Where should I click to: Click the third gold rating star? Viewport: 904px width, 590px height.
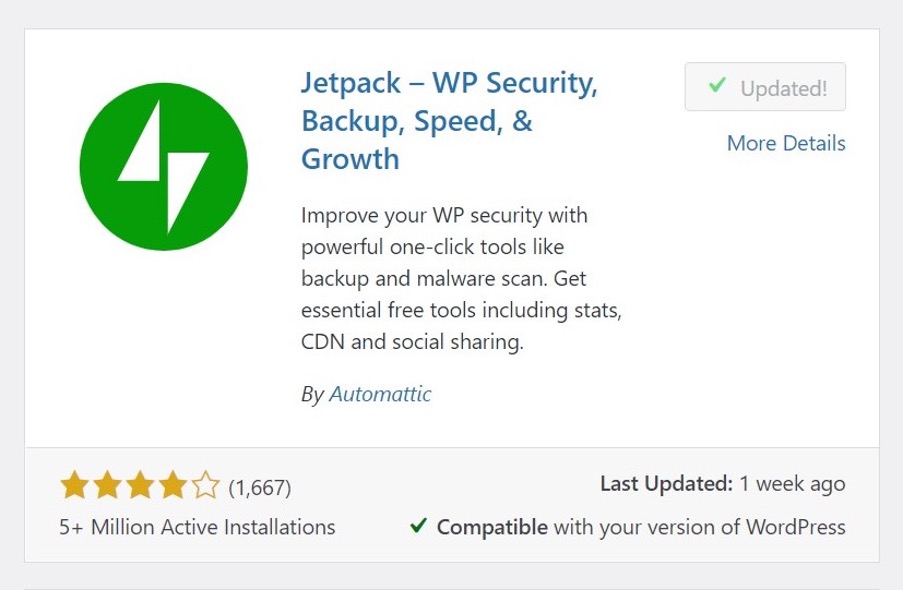tap(139, 487)
